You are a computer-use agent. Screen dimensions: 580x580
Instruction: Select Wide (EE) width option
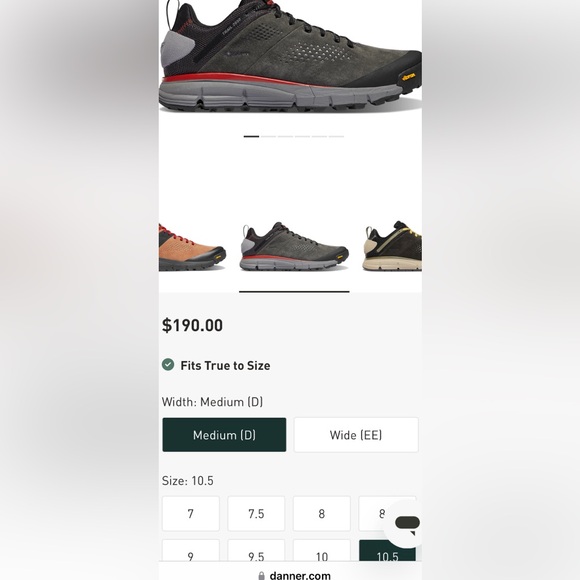click(x=356, y=435)
